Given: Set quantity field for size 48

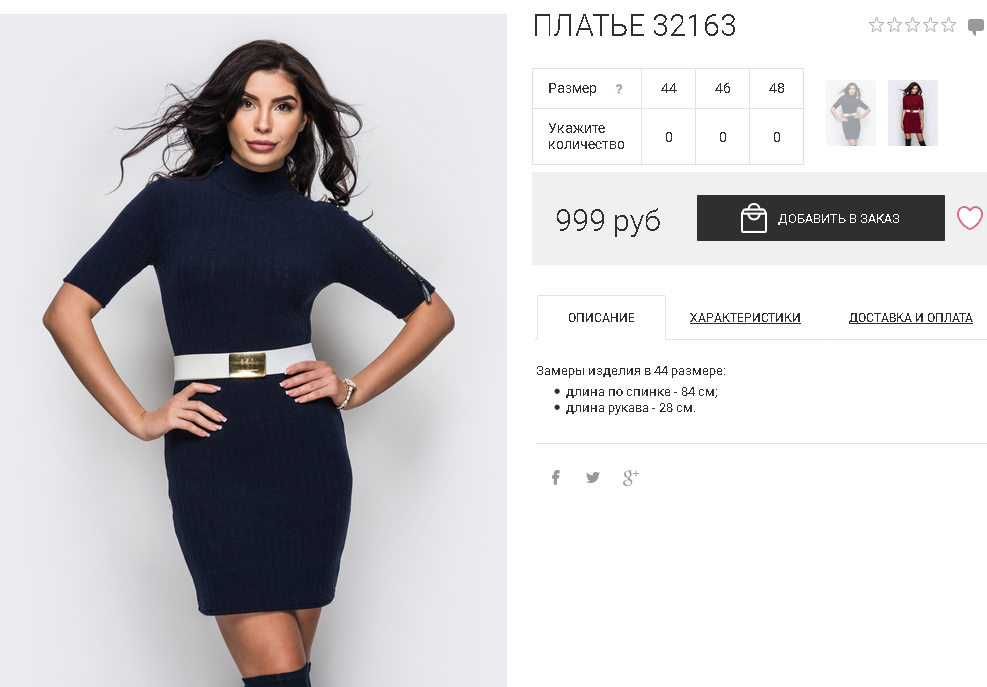Looking at the screenshot, I should click(x=777, y=137).
